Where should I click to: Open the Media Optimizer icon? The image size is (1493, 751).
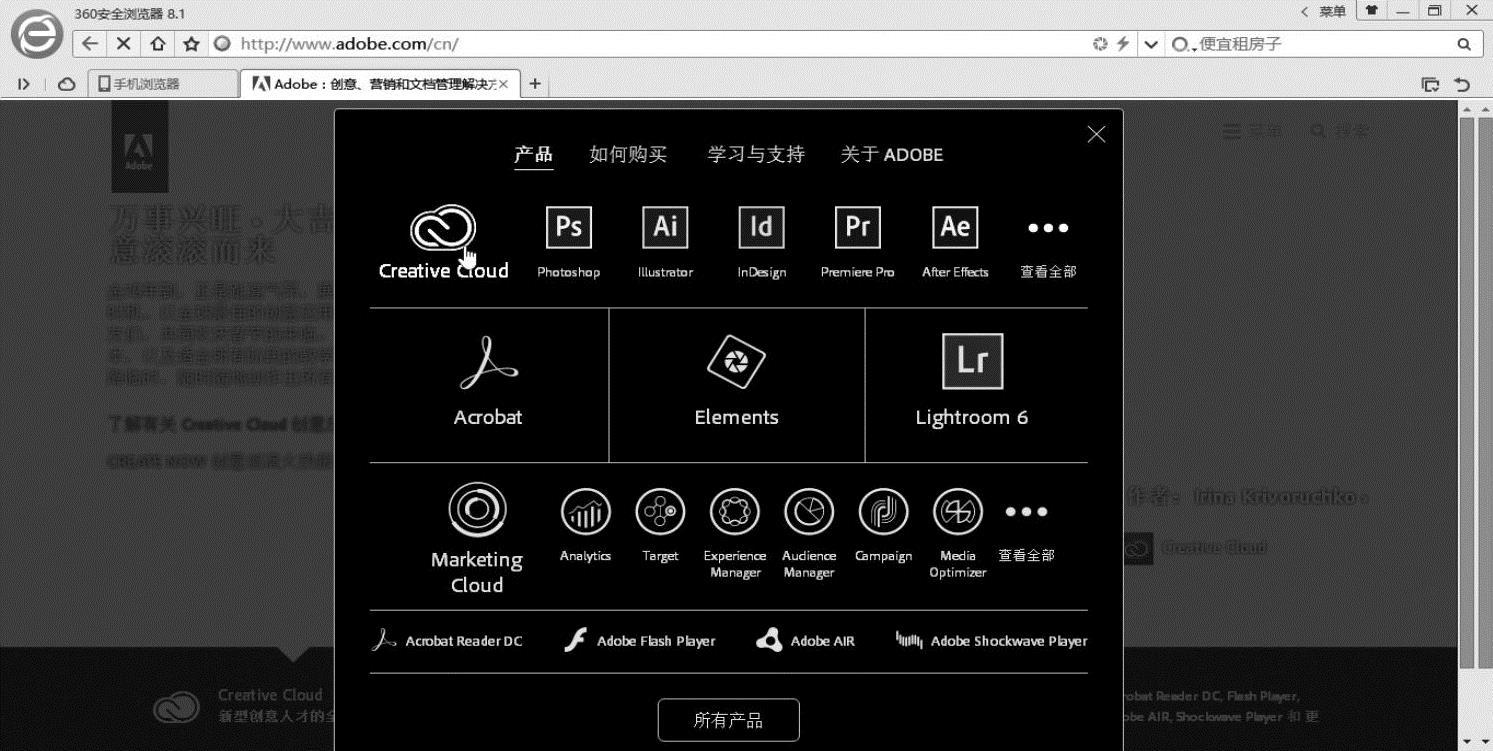957,513
